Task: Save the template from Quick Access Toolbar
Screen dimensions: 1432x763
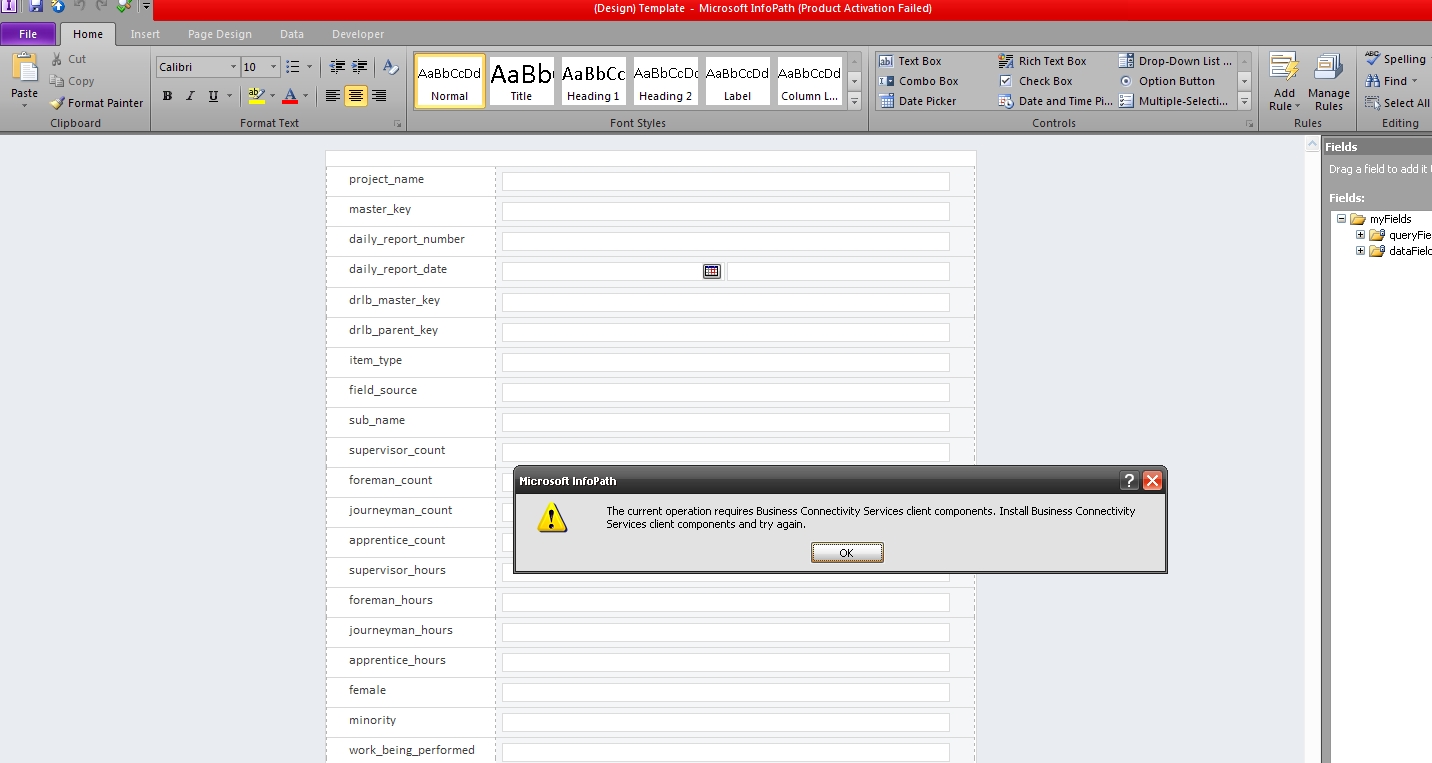Action: 37,7
